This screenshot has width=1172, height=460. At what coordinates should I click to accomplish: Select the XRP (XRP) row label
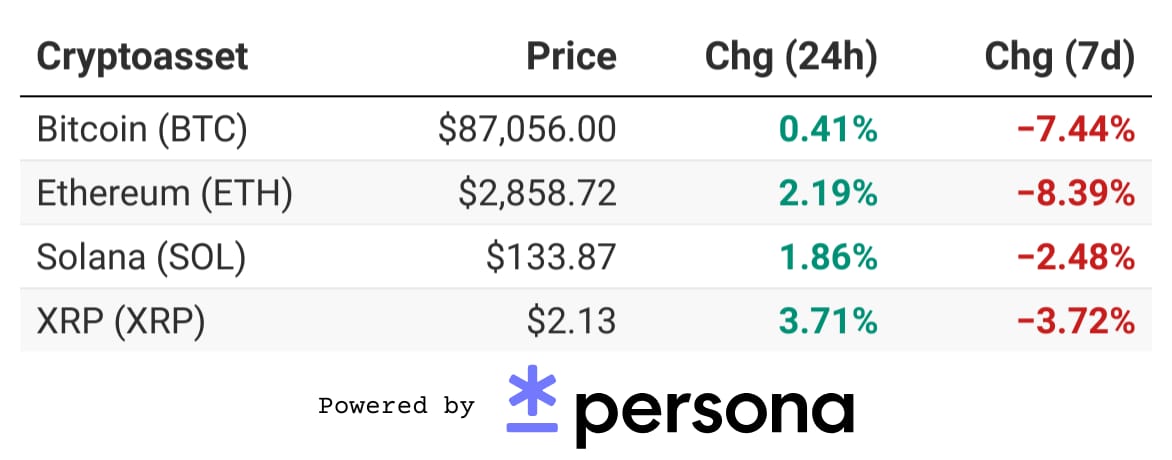pyautogui.click(x=120, y=322)
